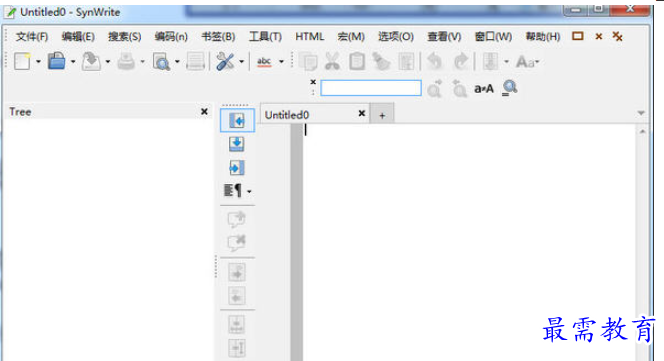Image resolution: width=664 pixels, height=361 pixels.
Task: Toggle the right panel show/hide icon
Action: tap(237, 168)
